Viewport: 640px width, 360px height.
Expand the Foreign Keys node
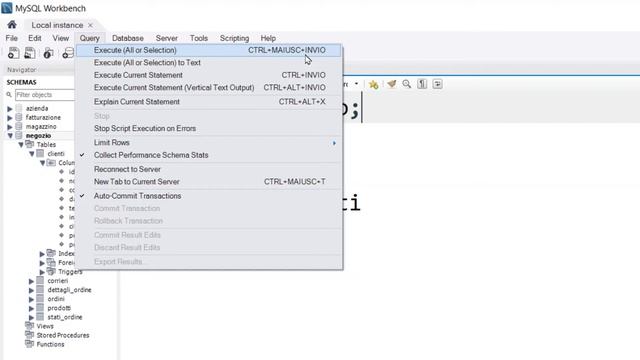[42, 262]
